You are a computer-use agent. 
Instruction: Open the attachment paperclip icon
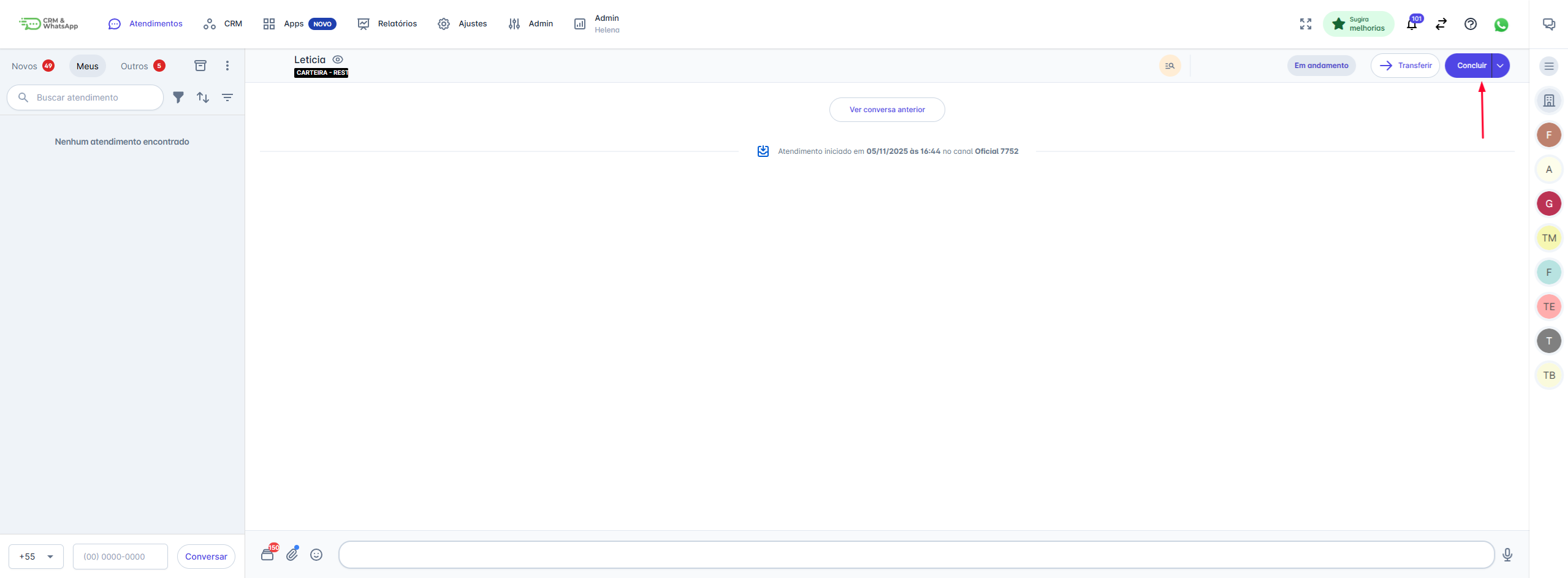(x=292, y=554)
